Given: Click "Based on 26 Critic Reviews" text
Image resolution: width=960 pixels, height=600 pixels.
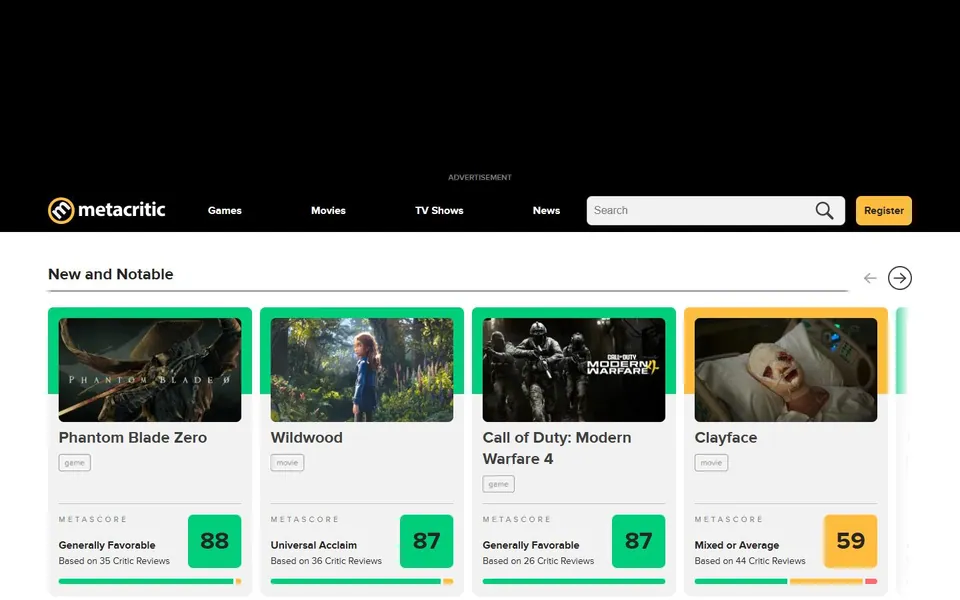Looking at the screenshot, I should pyautogui.click(x=538, y=561).
